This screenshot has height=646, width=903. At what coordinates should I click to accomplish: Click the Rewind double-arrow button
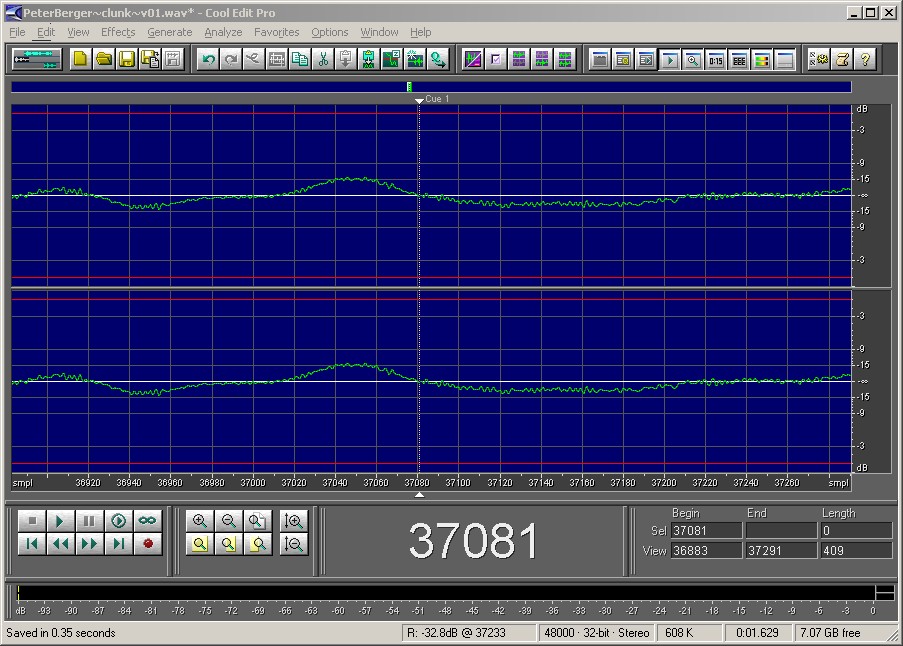61,544
